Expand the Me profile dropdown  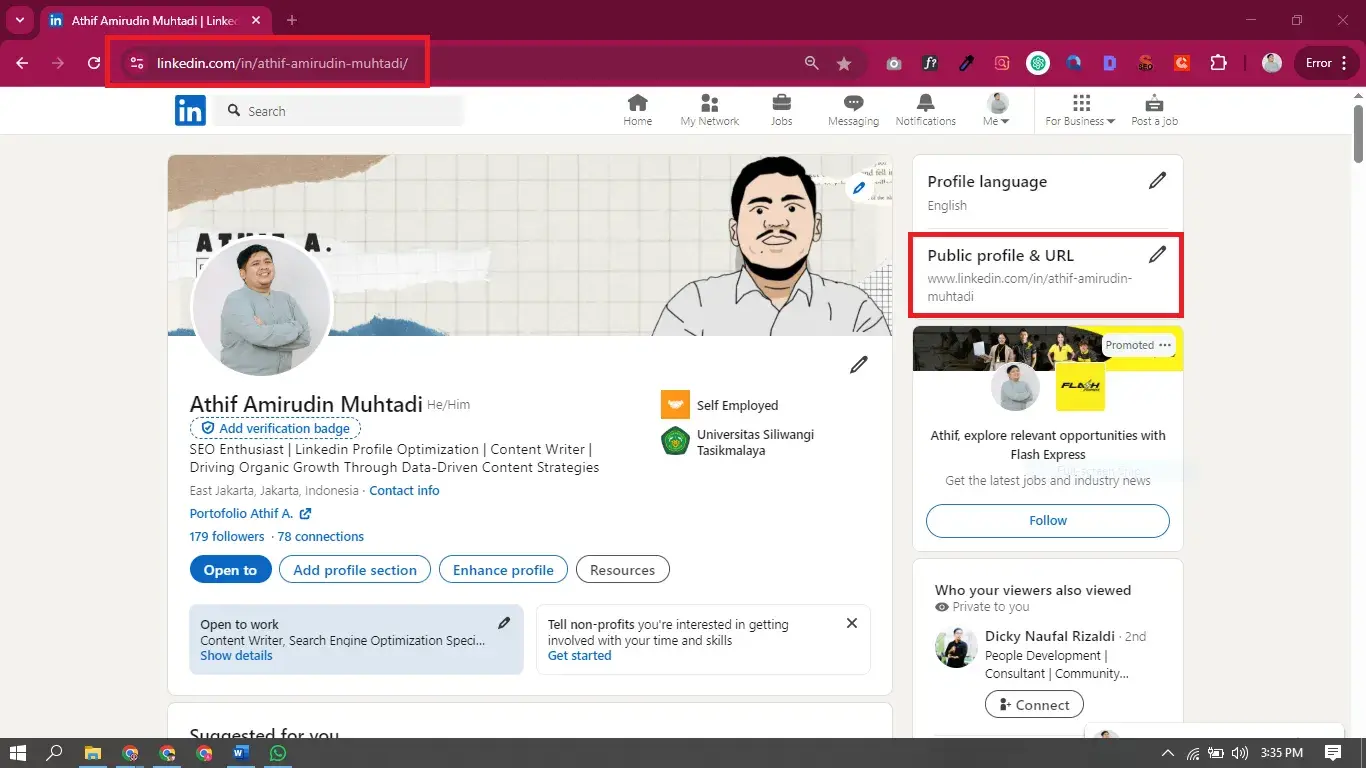tap(997, 110)
